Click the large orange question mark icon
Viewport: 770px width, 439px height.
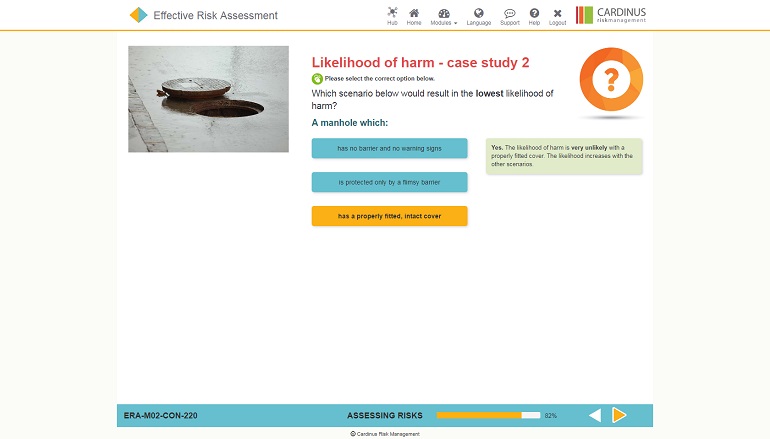click(x=611, y=79)
